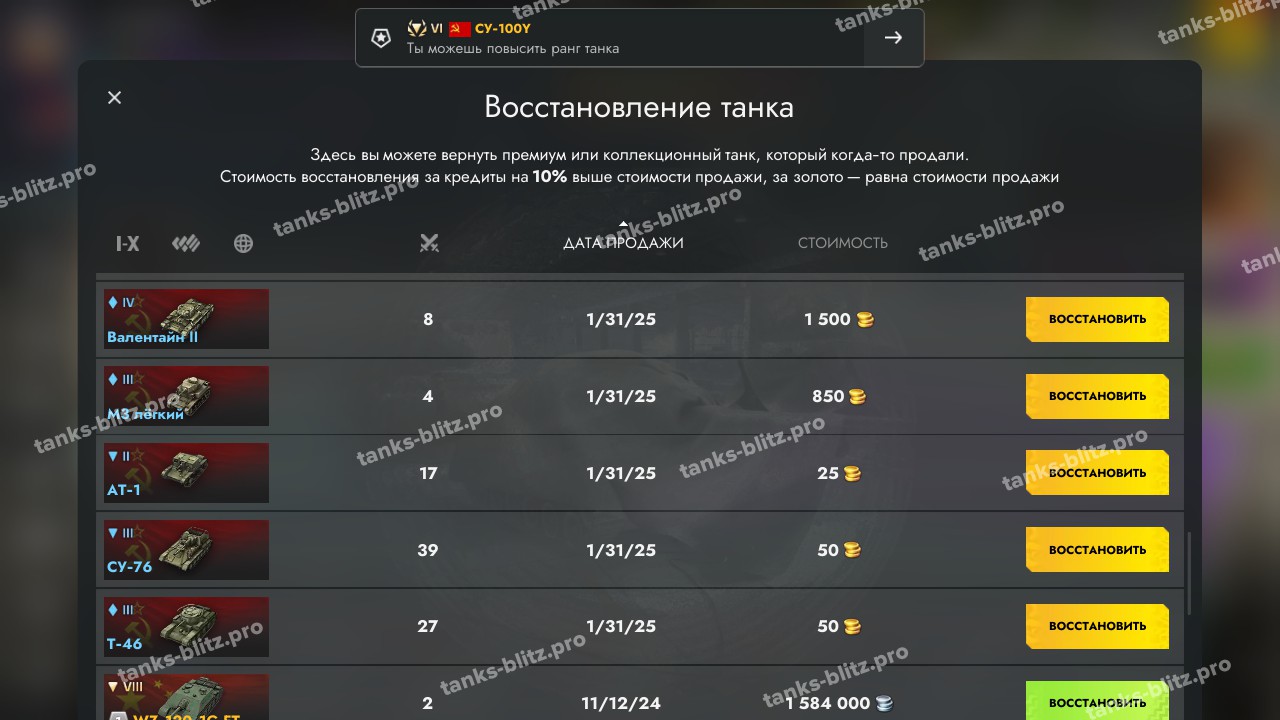Restore the Валентайн II tank
Screen dimensions: 1280x720
click(1097, 319)
